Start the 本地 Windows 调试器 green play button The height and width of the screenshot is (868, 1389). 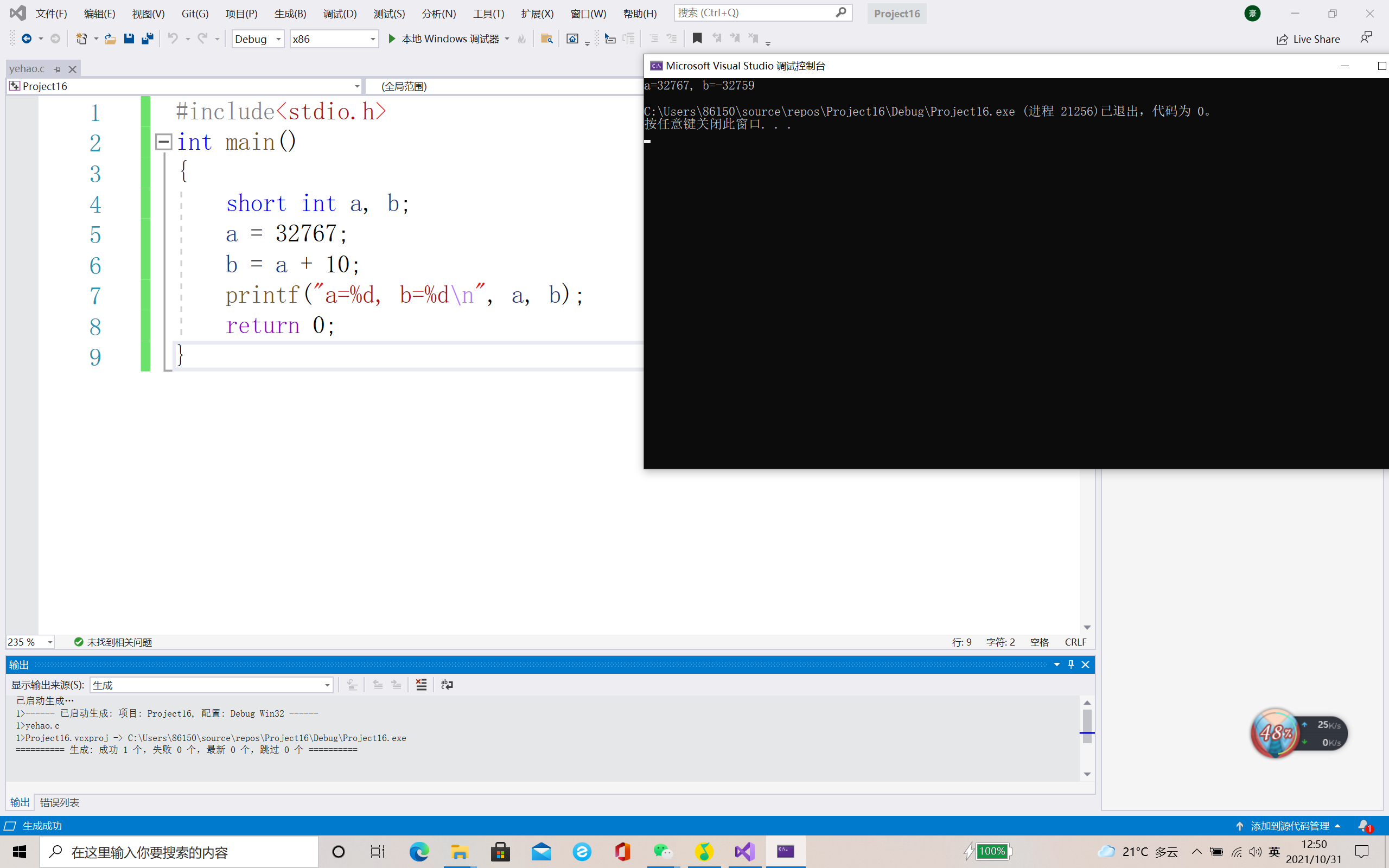392,39
